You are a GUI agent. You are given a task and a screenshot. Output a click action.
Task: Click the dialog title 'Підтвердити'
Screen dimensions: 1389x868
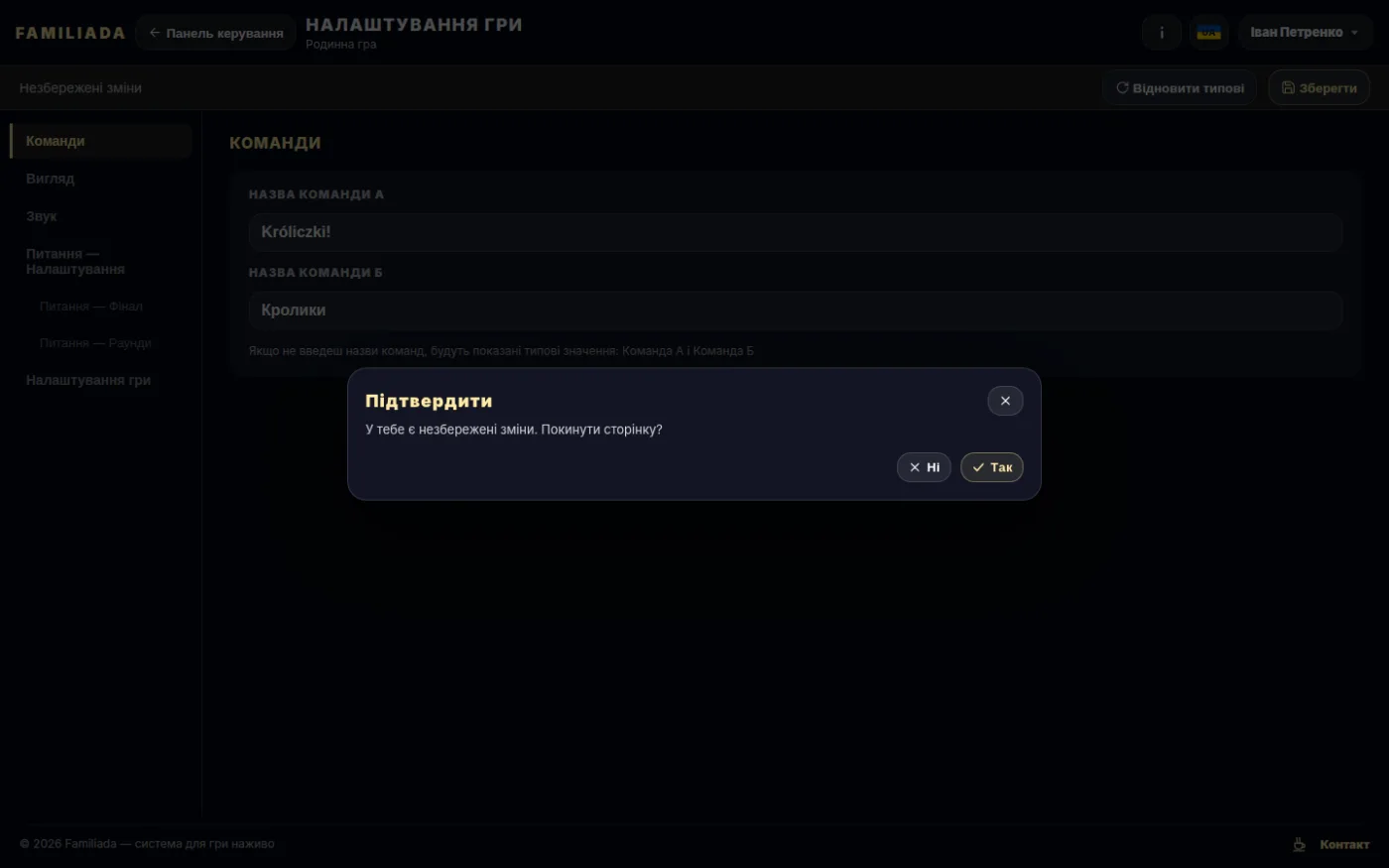pos(429,401)
